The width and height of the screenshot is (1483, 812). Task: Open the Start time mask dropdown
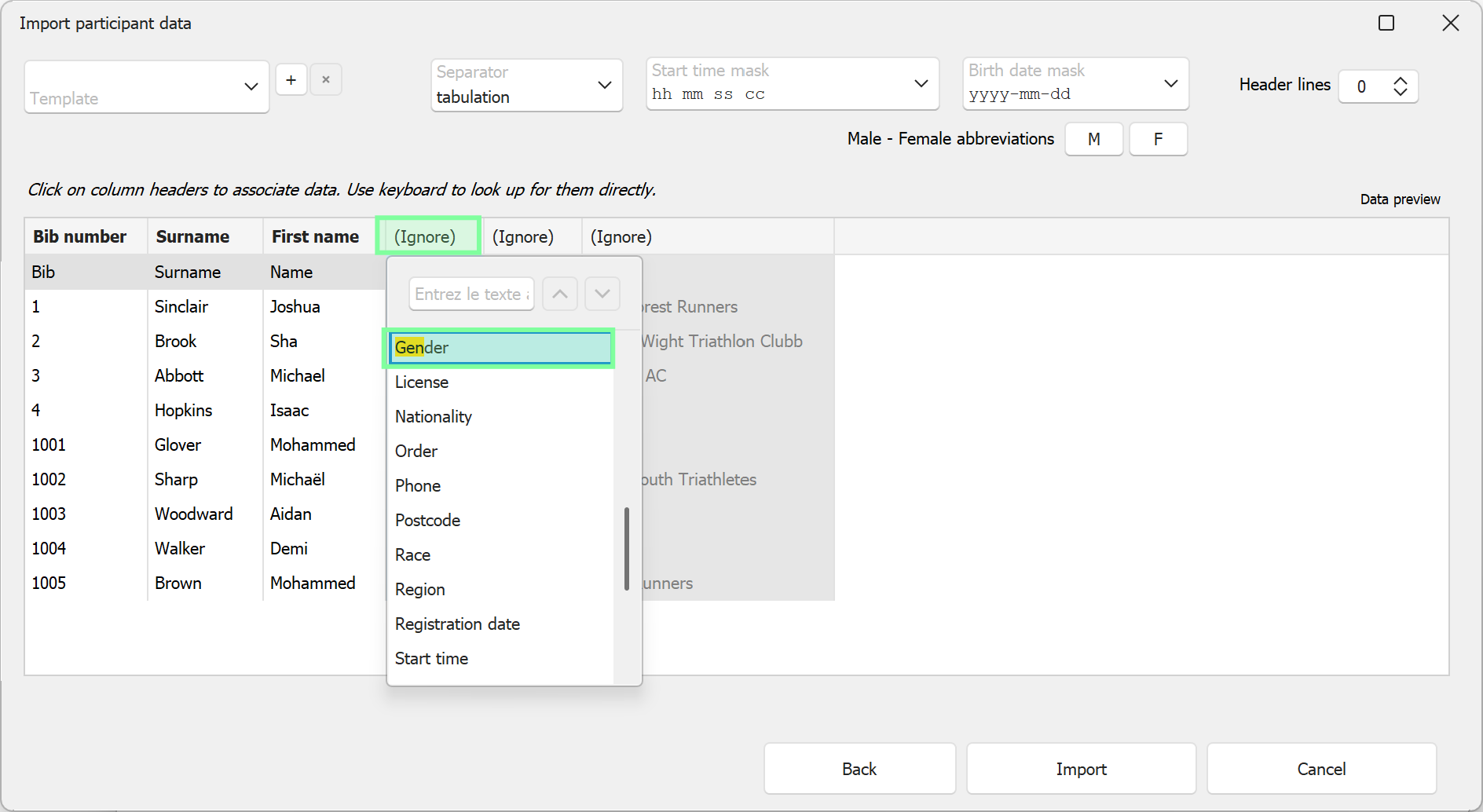(792, 83)
